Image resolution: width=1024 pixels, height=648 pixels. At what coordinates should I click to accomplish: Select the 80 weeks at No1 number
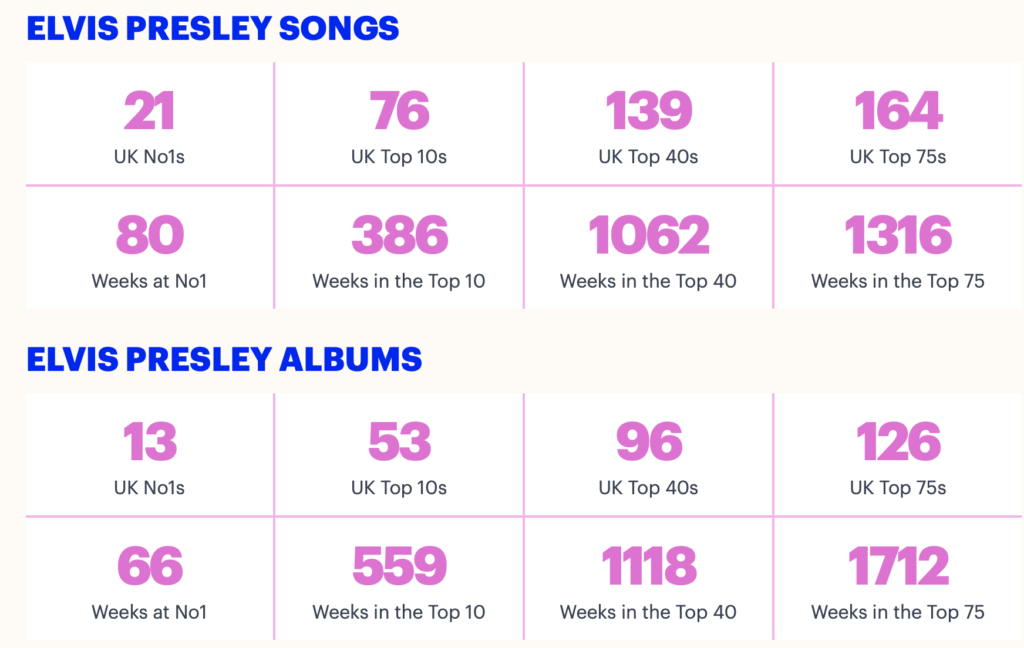pos(149,235)
